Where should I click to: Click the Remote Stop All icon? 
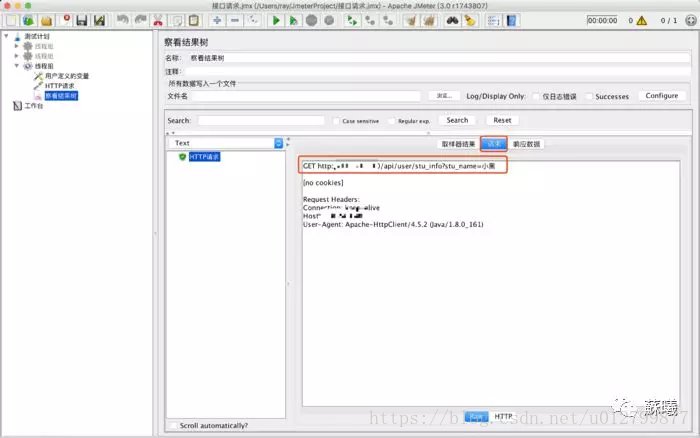[x=370, y=21]
